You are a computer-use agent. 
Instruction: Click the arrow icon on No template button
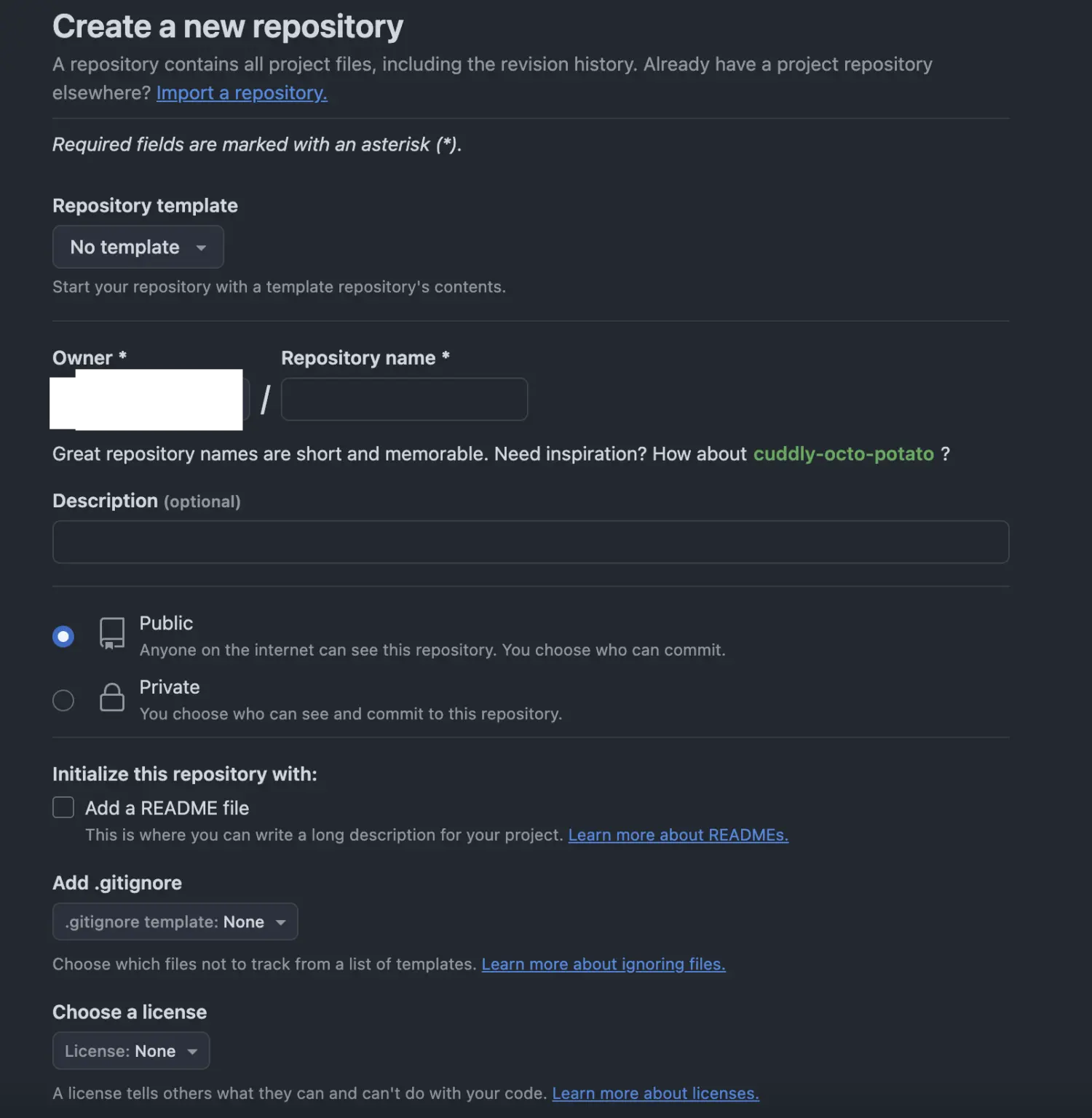tap(201, 247)
